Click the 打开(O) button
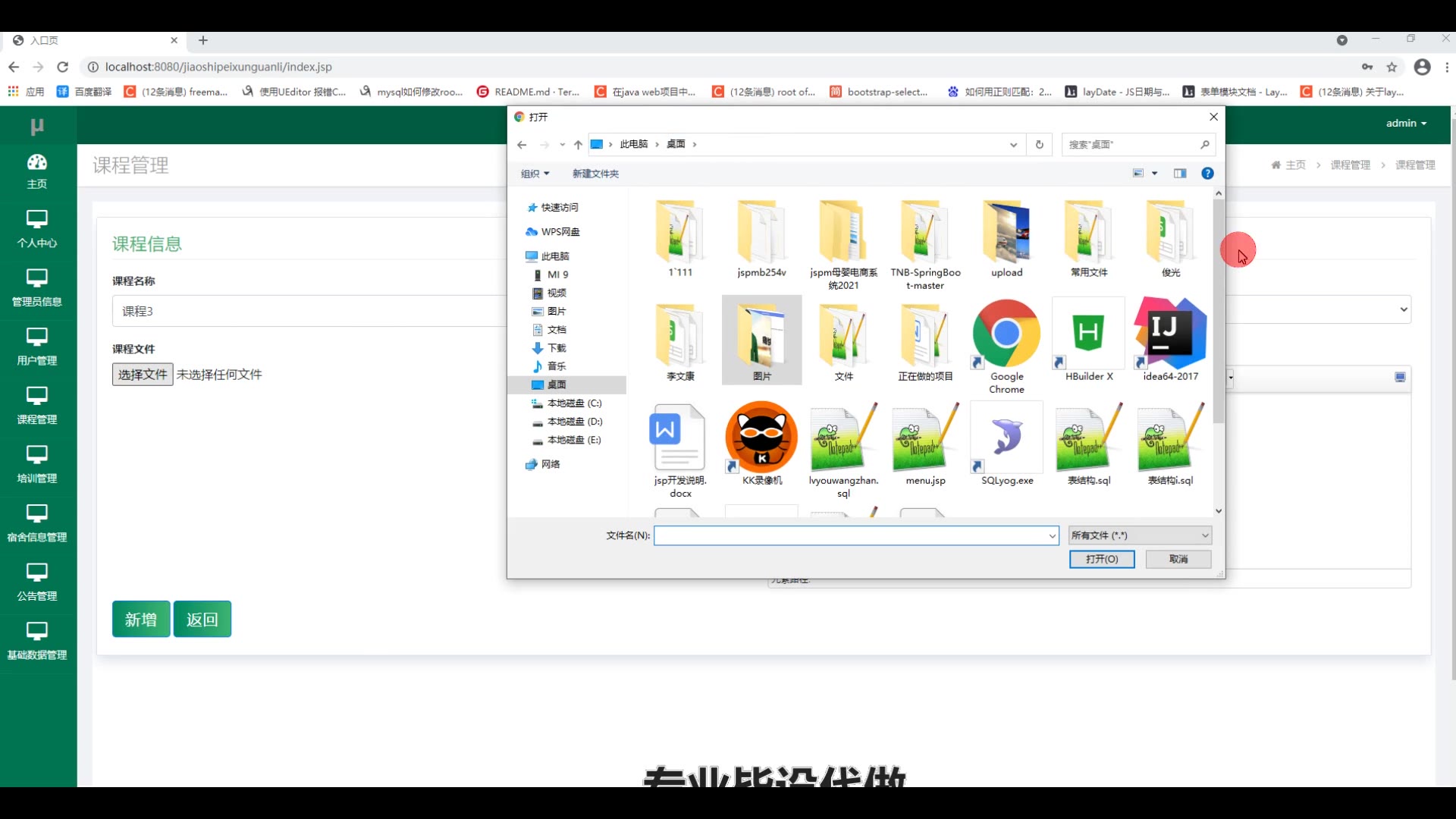This screenshot has height=819, width=1456. point(1102,559)
